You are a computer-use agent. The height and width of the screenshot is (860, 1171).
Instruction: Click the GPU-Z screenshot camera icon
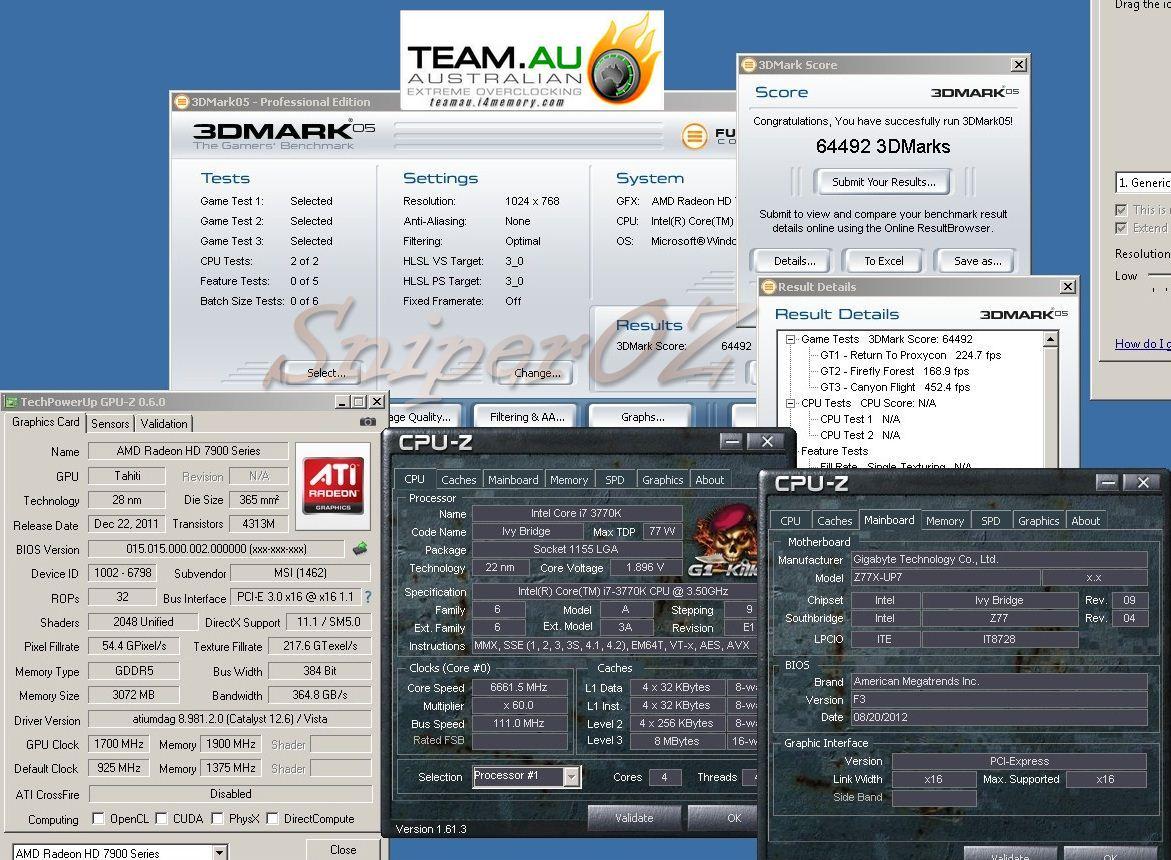[x=367, y=422]
